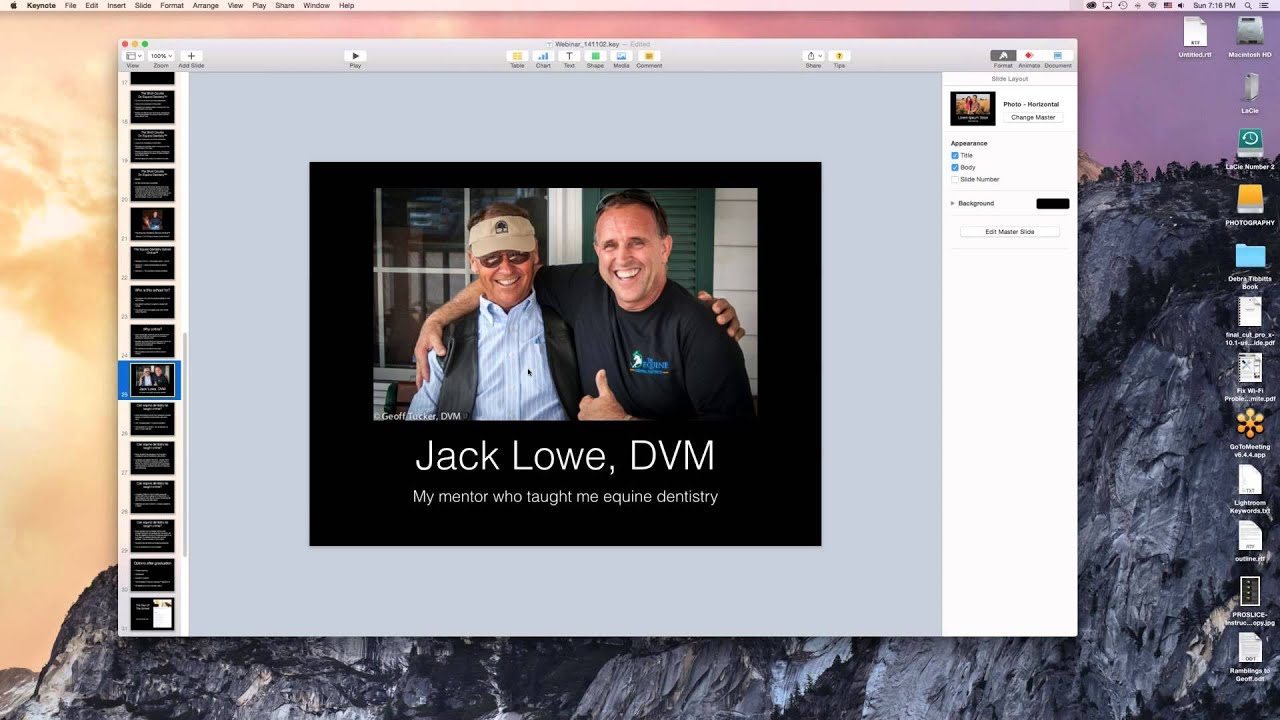Insert a Table from toolbar
Image resolution: width=1280 pixels, height=720 pixels.
click(x=517, y=56)
